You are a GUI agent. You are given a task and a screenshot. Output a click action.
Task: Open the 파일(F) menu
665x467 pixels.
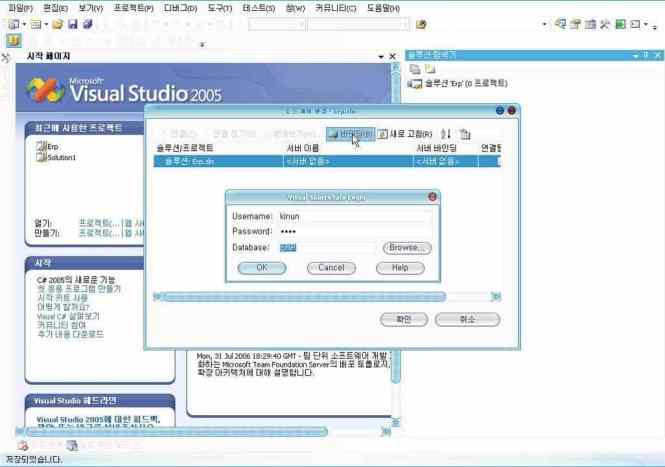coord(20,8)
